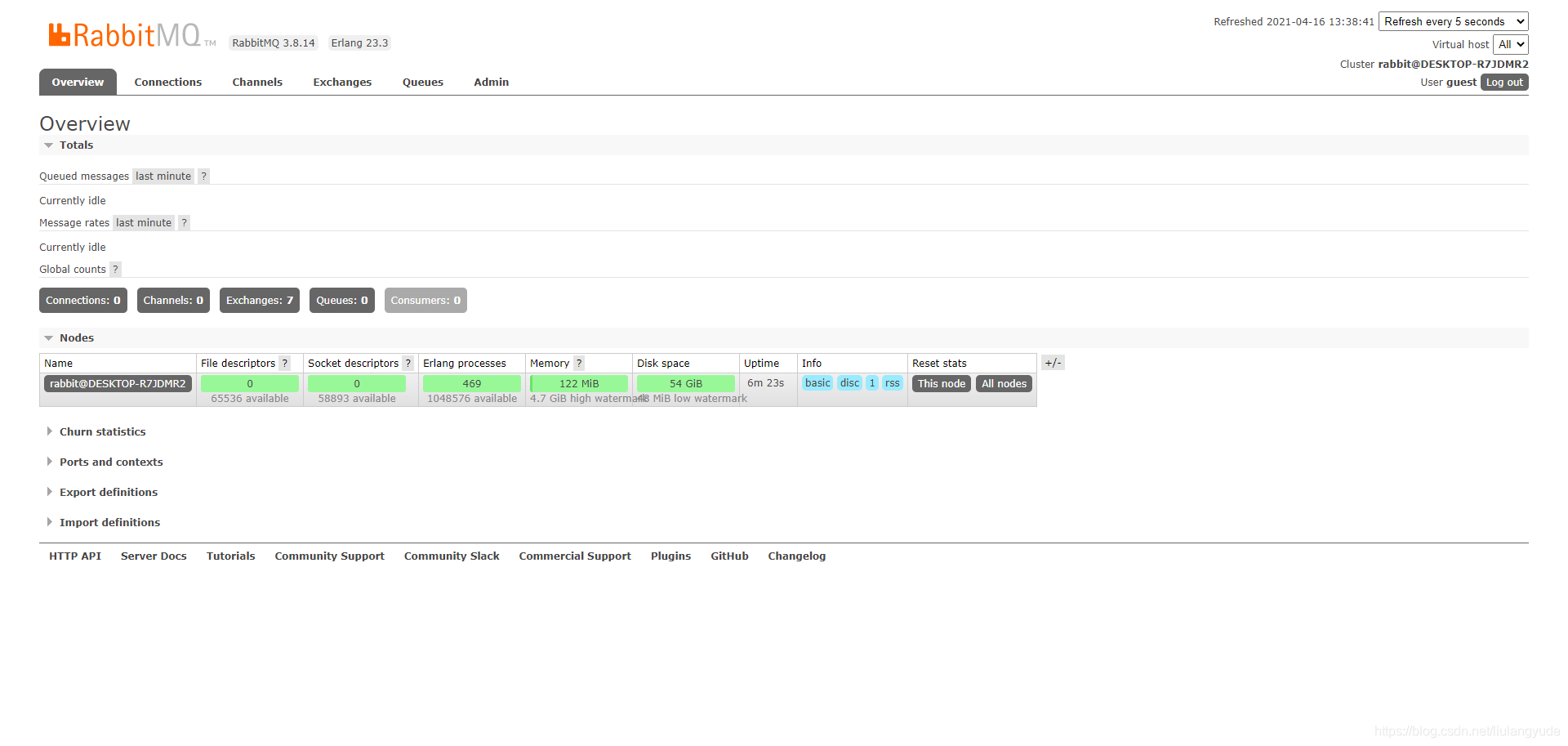Click RabbitMQ 3.8.14 version label
This screenshot has width=1568, height=746.
pyautogui.click(x=274, y=43)
